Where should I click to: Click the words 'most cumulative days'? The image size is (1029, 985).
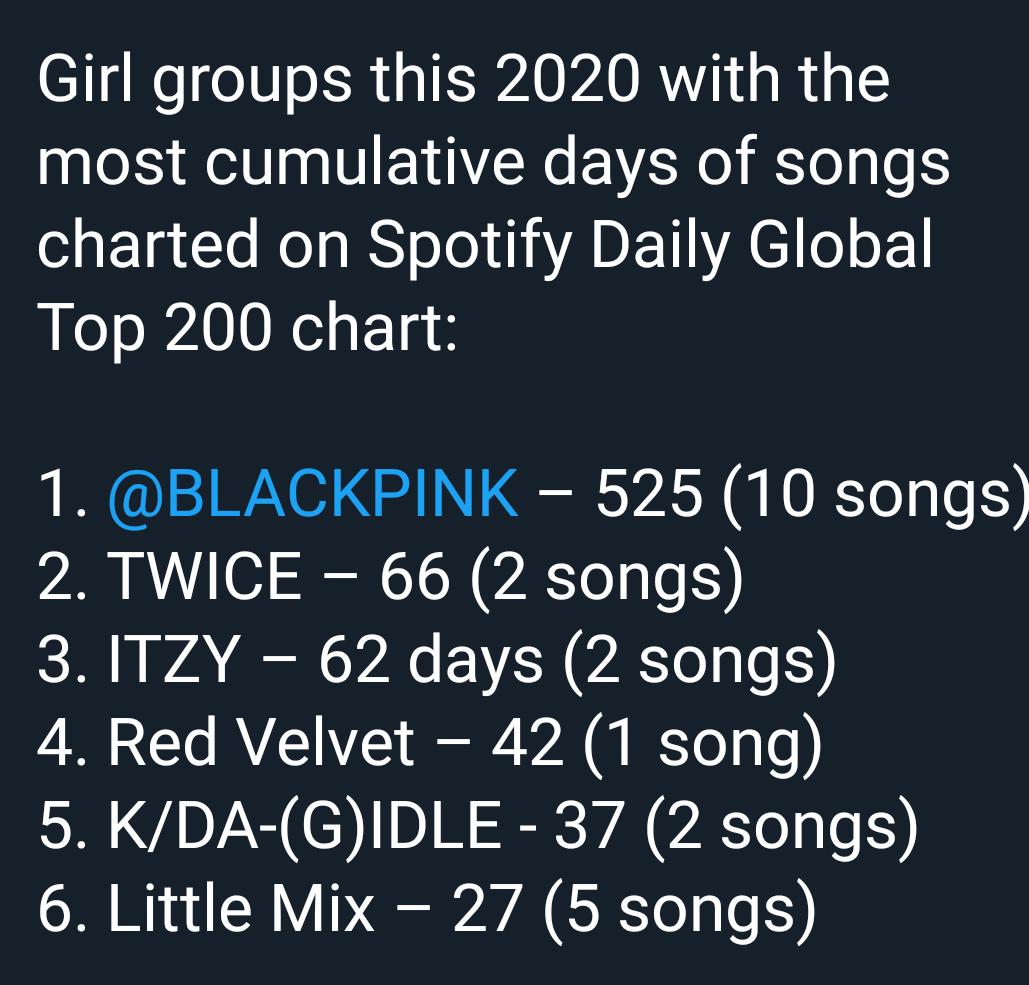click(358, 163)
